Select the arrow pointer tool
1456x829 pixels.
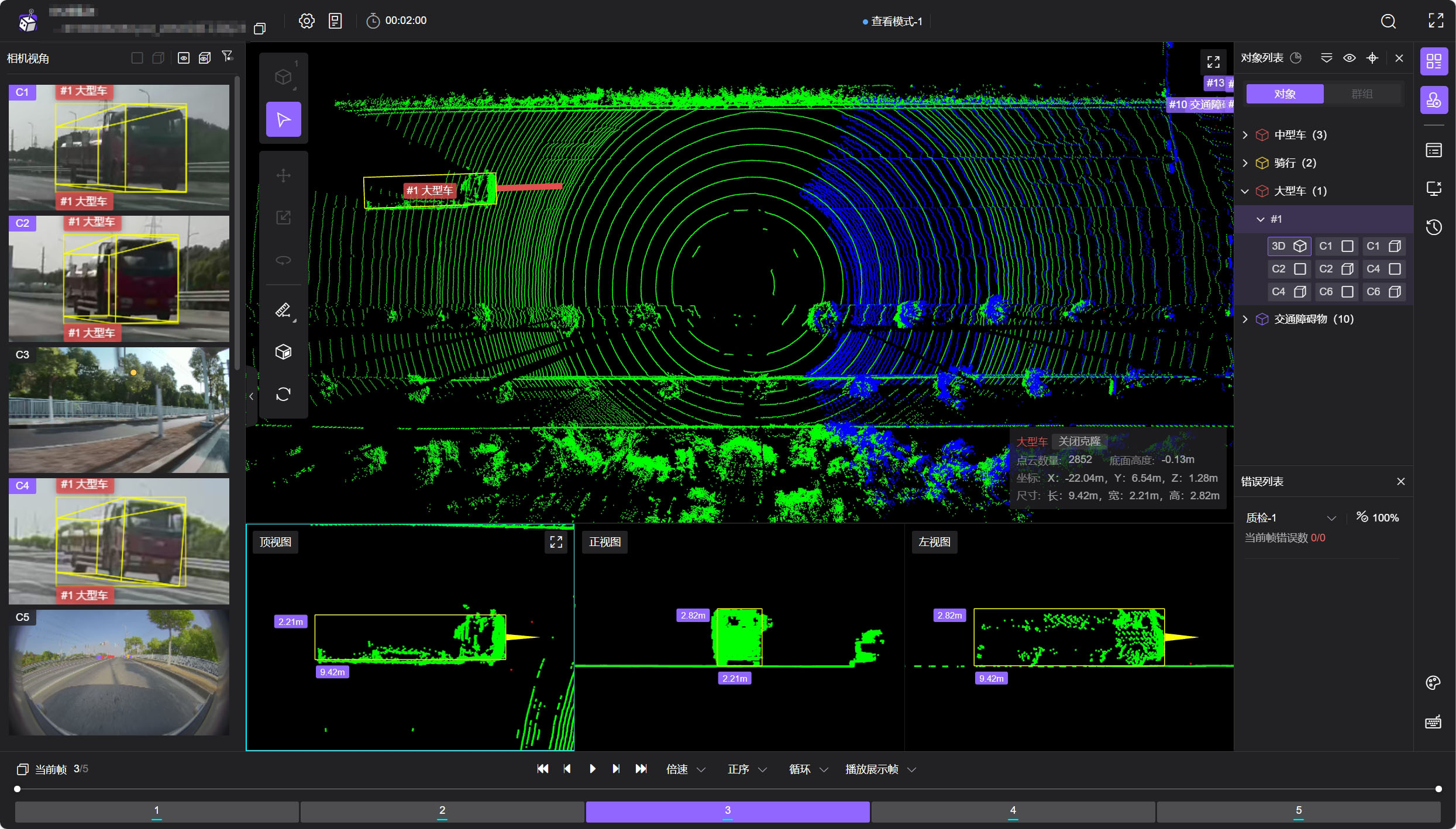[283, 120]
